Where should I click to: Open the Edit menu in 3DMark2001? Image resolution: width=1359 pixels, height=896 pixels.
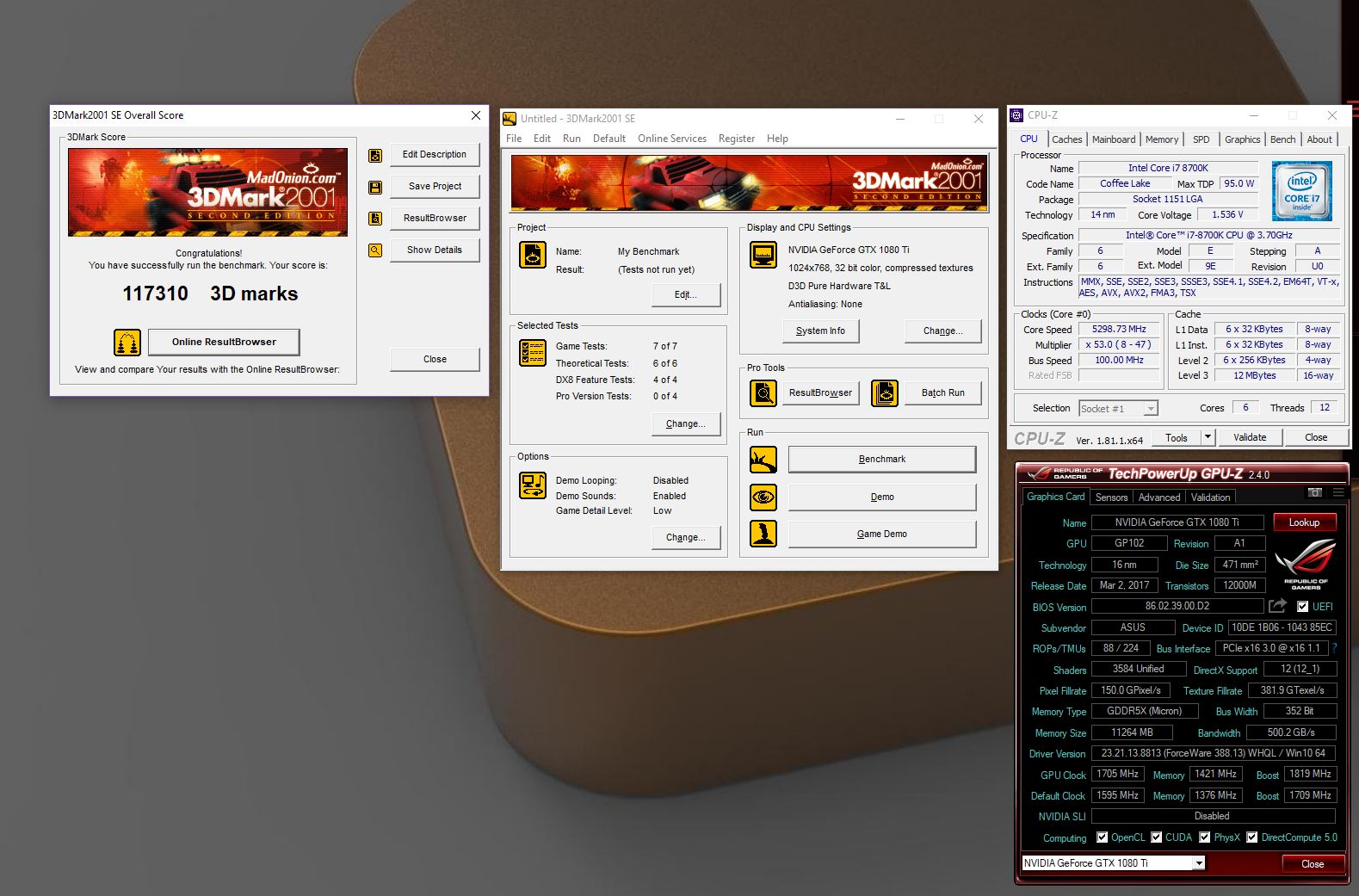pos(542,139)
